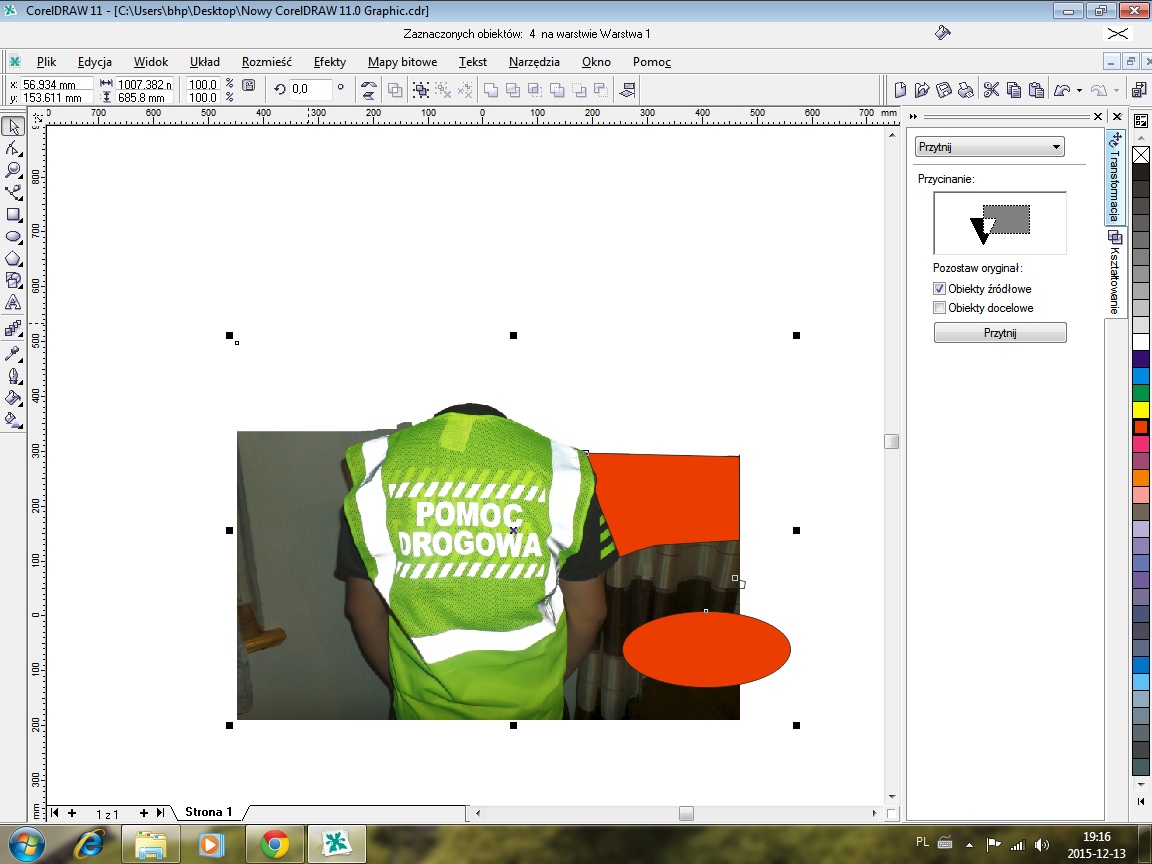Click the Przytnij apply button
1152x864 pixels.
(x=999, y=333)
